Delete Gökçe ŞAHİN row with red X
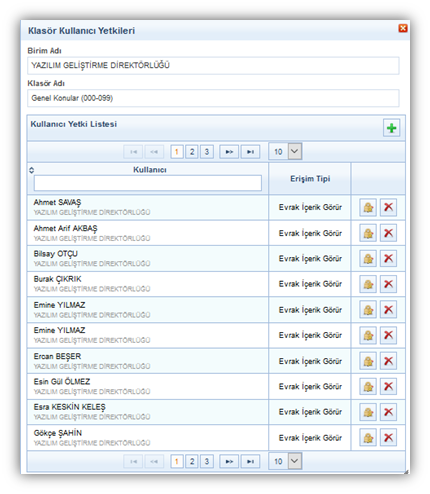Viewport: 430px width, 494px height. [388, 437]
